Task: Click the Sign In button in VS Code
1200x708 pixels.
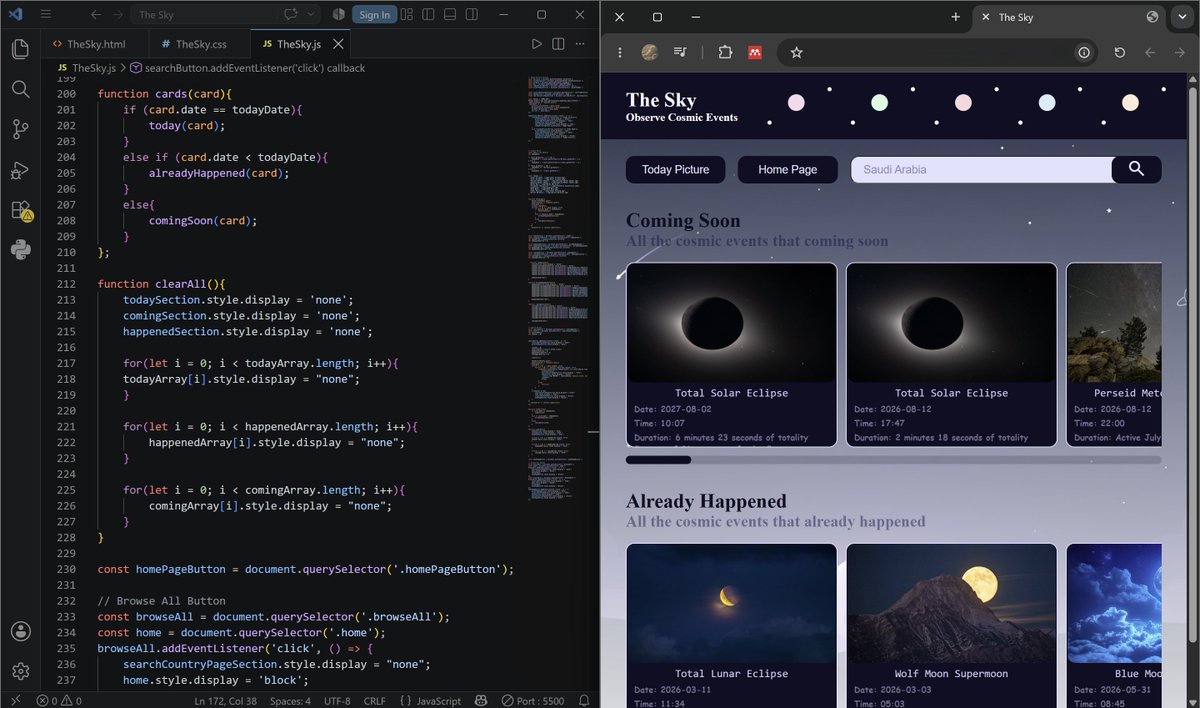Action: click(375, 15)
